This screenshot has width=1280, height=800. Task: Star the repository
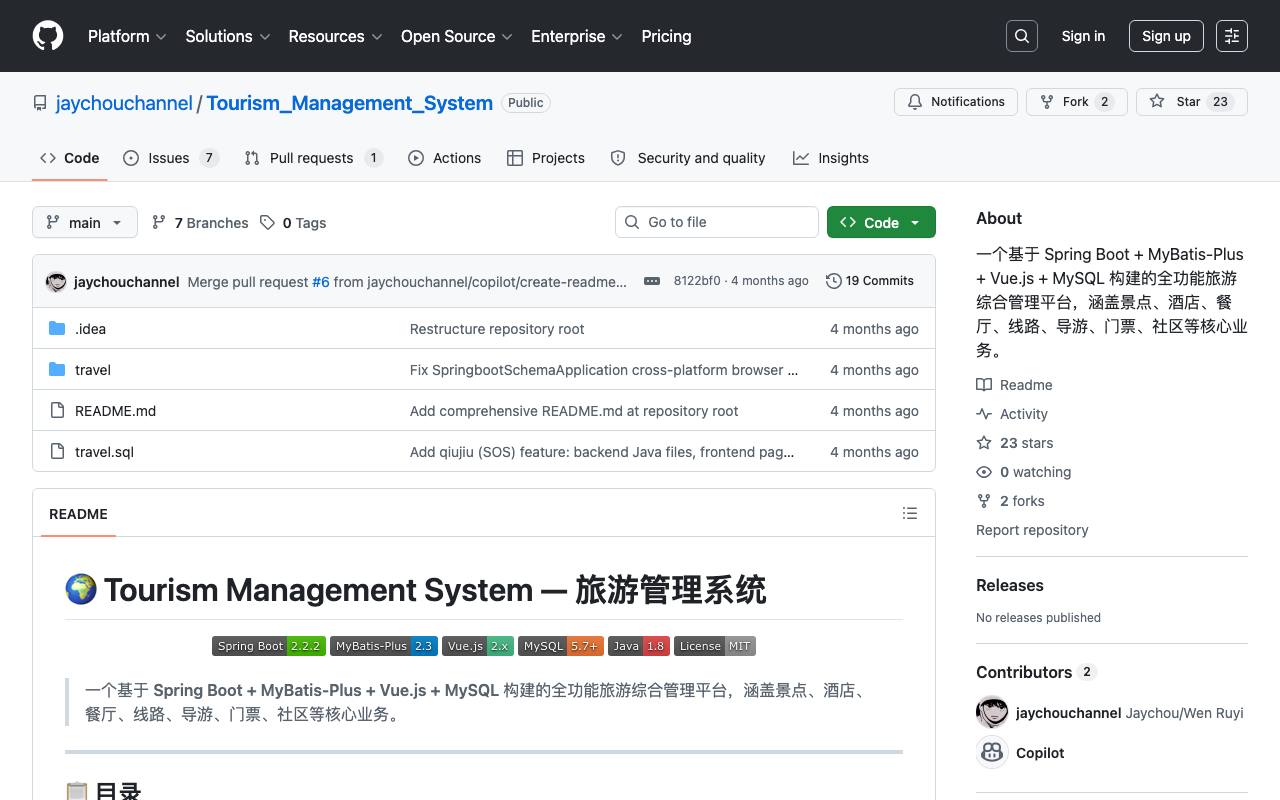[x=1192, y=102]
